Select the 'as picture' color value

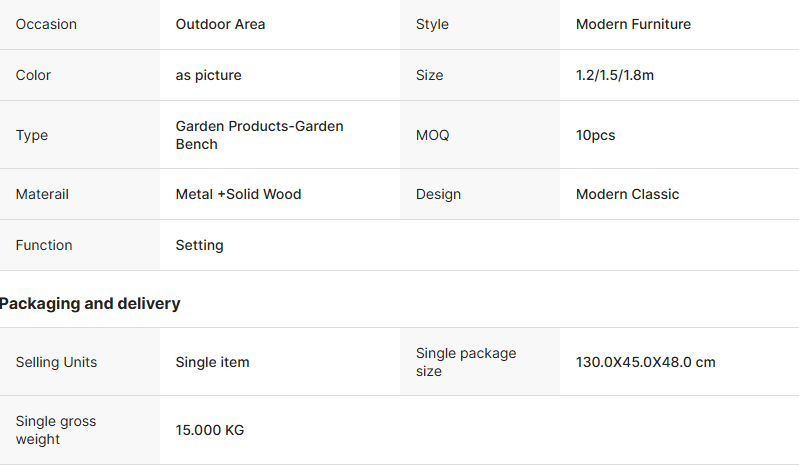coord(208,75)
